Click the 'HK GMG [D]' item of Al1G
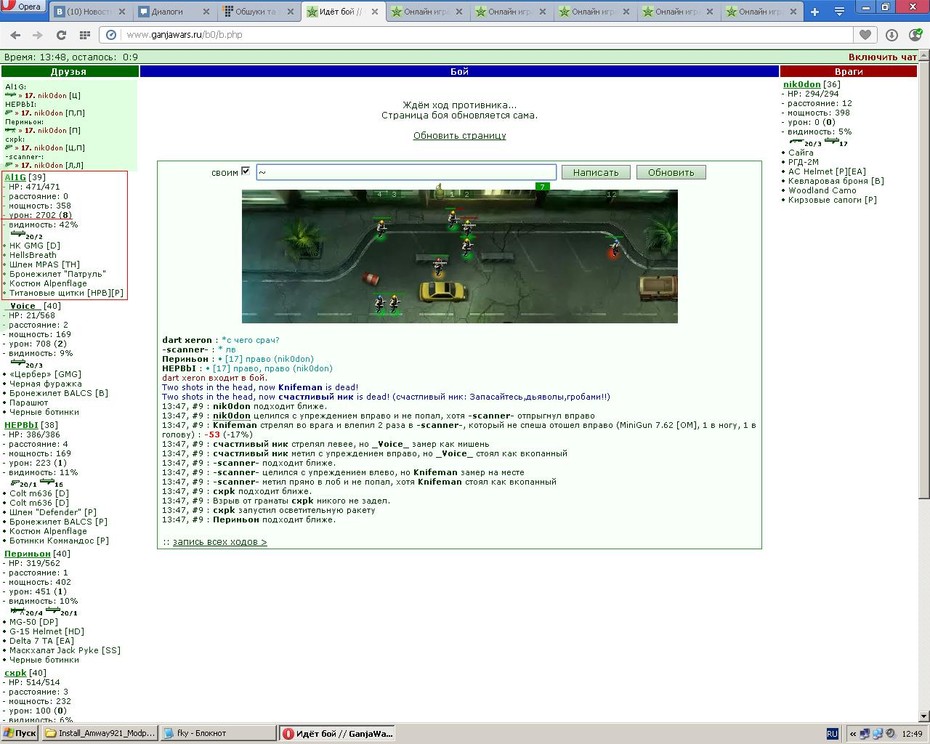The width and height of the screenshot is (930, 744). click(x=34, y=246)
